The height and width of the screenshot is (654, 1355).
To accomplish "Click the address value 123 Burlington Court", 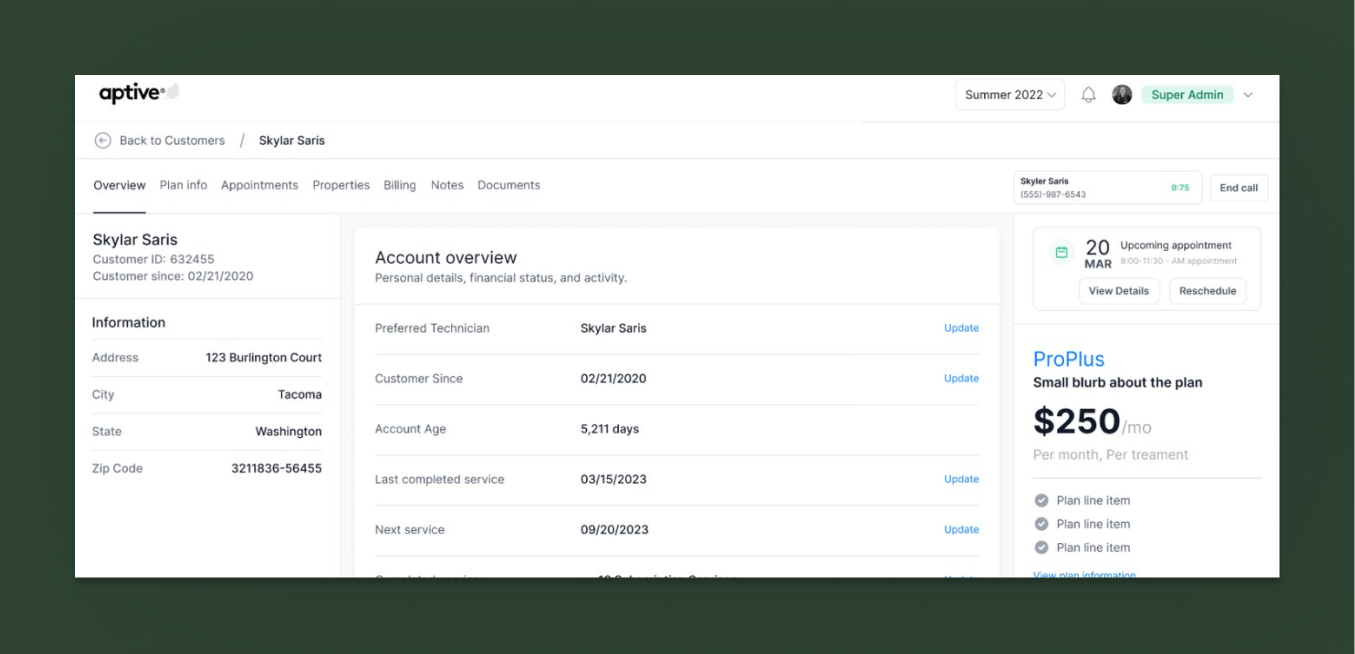I will click(264, 357).
